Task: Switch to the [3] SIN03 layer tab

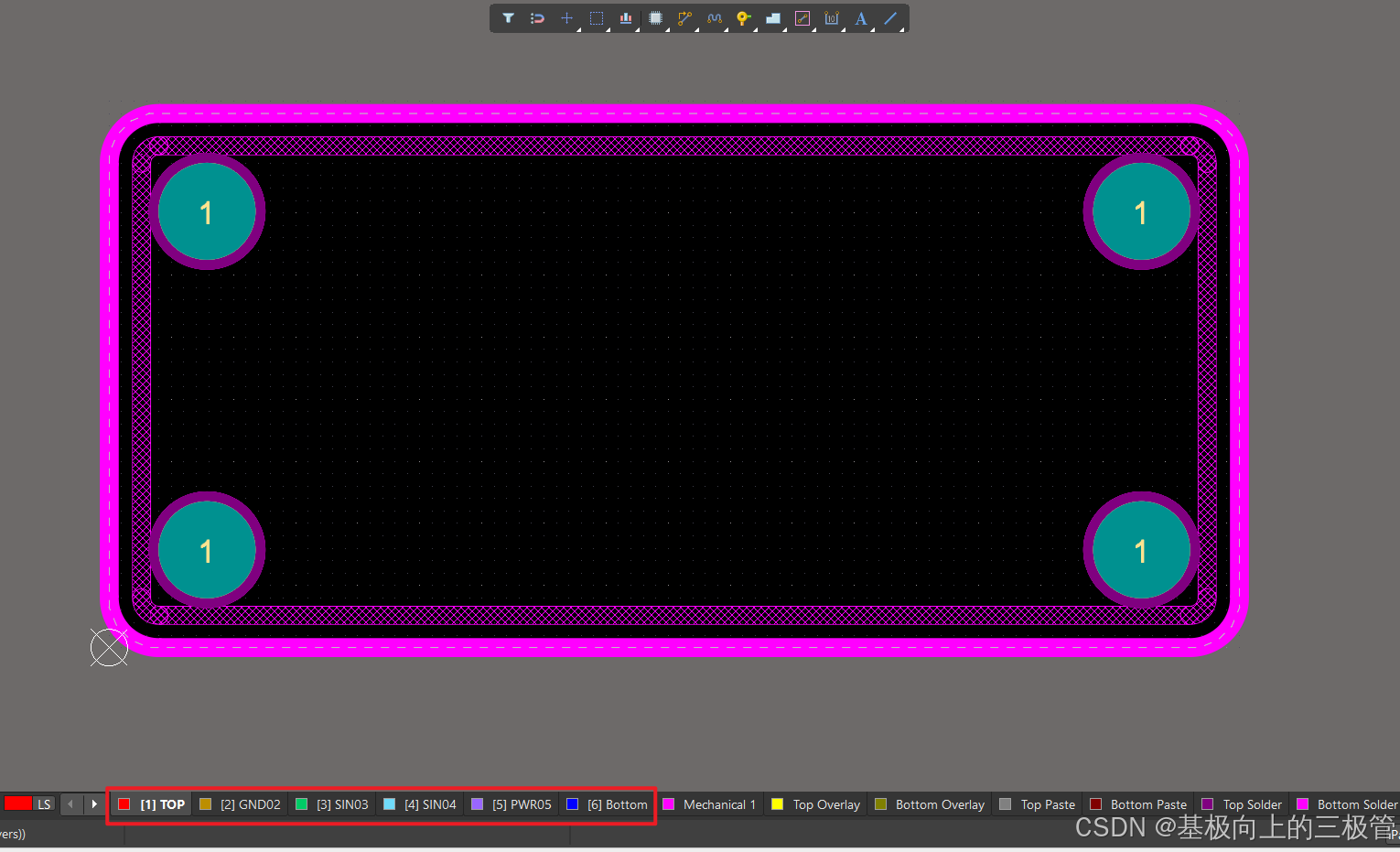Action: click(x=331, y=804)
